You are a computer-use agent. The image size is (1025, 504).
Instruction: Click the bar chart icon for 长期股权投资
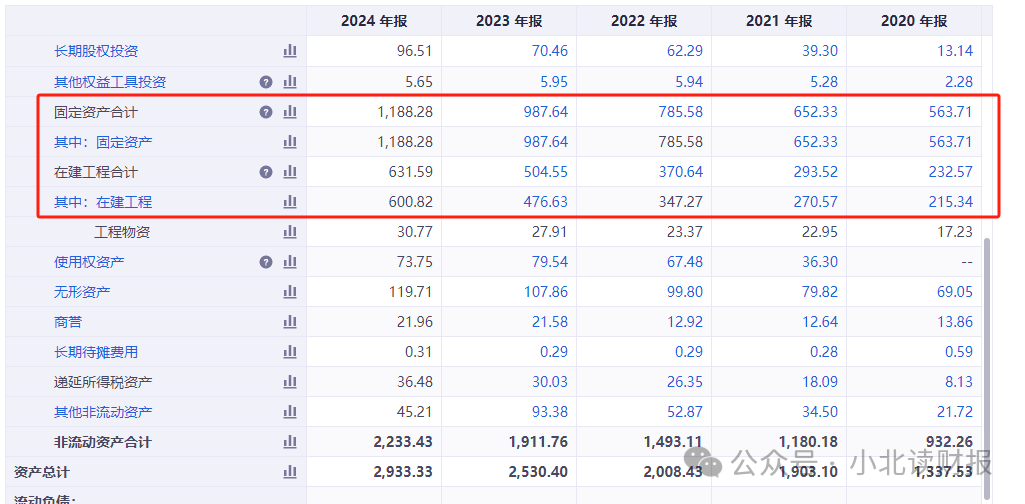(290, 51)
